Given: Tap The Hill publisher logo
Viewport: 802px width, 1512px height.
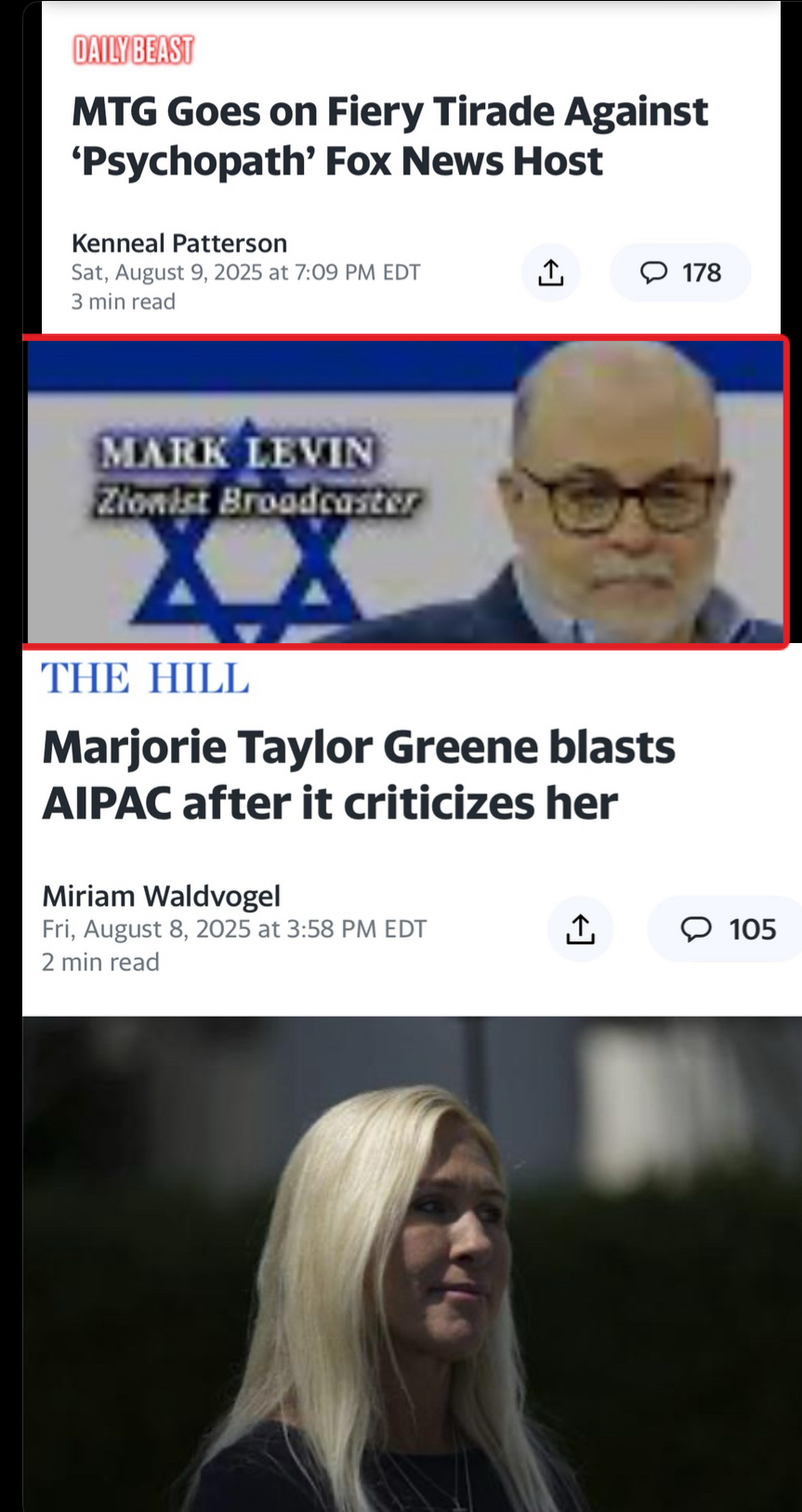Looking at the screenshot, I should coord(145,678).
